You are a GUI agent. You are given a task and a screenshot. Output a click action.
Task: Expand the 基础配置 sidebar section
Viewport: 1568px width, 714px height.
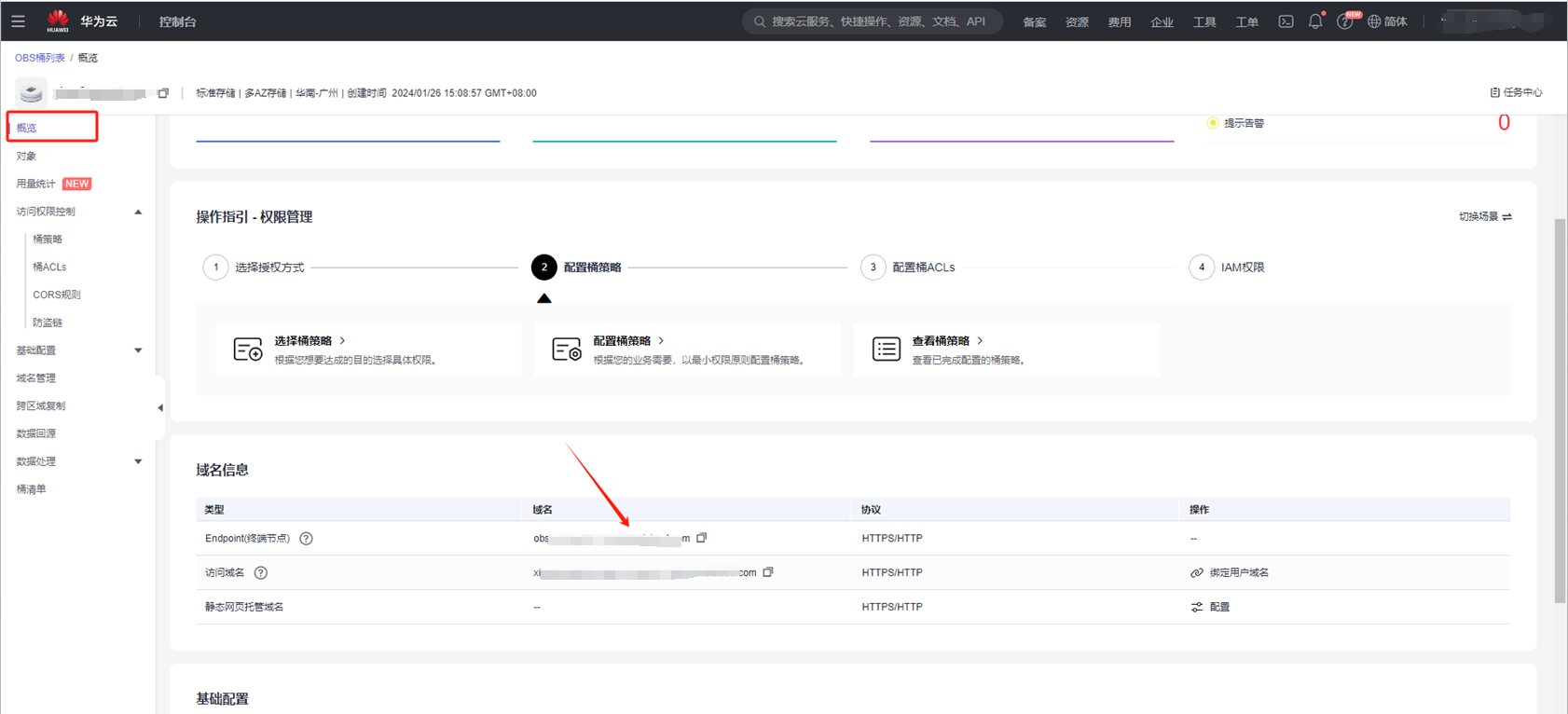pyautogui.click(x=138, y=350)
